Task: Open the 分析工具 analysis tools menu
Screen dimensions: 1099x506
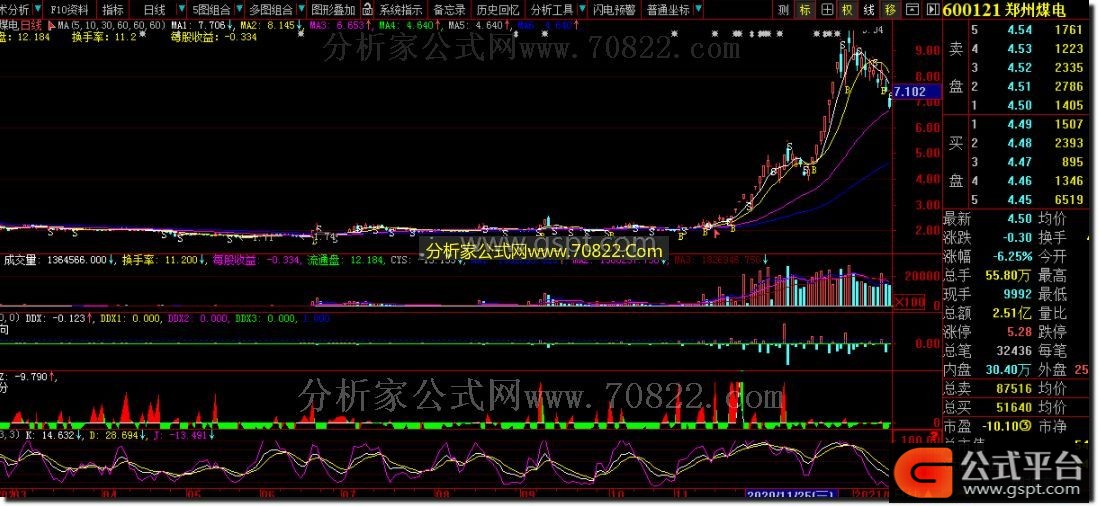Action: click(552, 9)
